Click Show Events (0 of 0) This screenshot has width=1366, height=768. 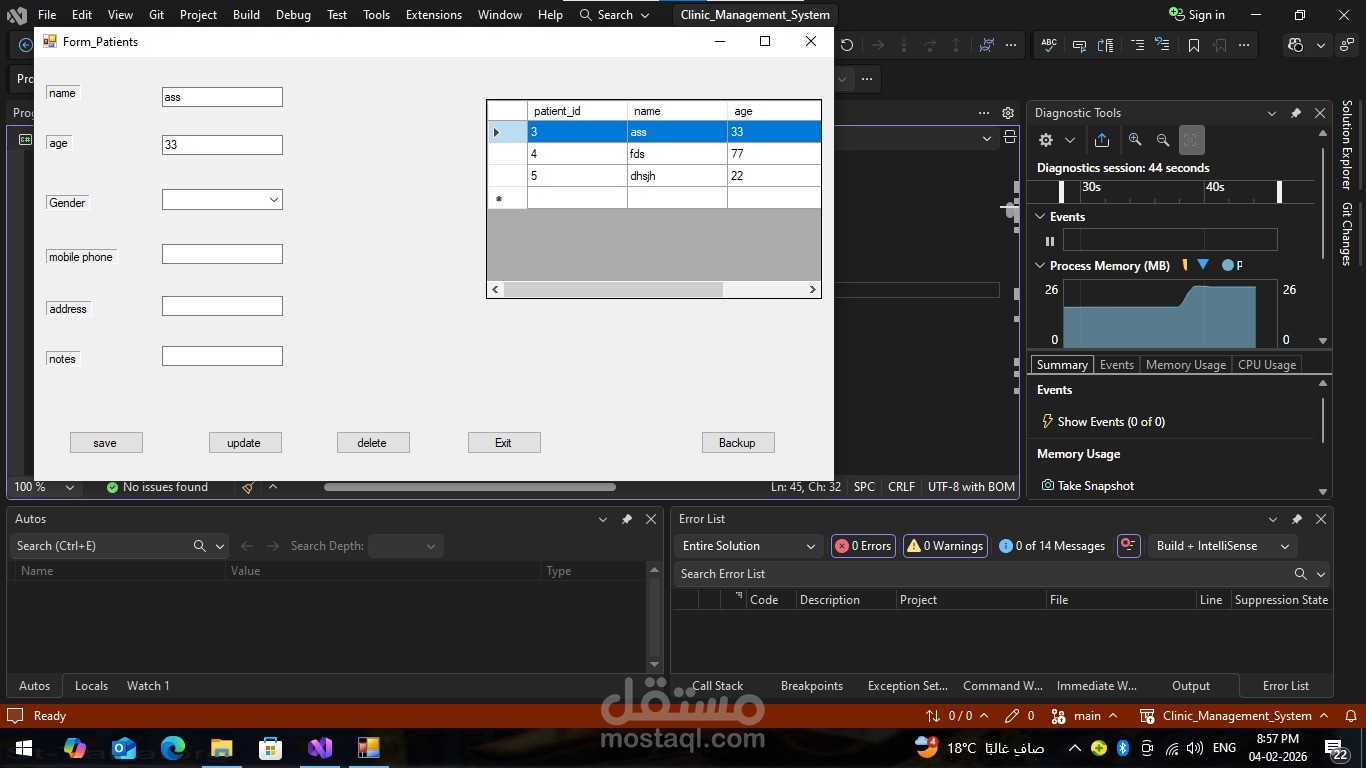(x=1103, y=422)
